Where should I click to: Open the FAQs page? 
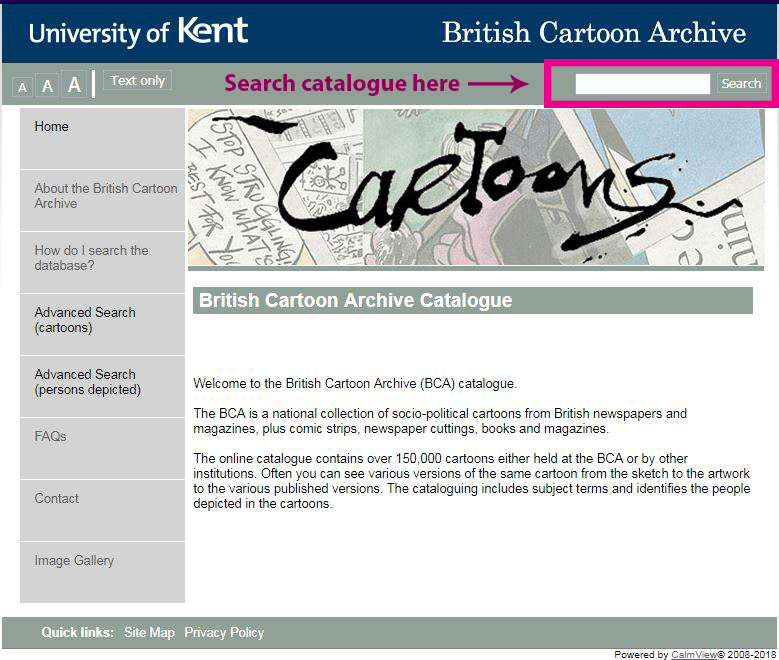pyautogui.click(x=50, y=437)
